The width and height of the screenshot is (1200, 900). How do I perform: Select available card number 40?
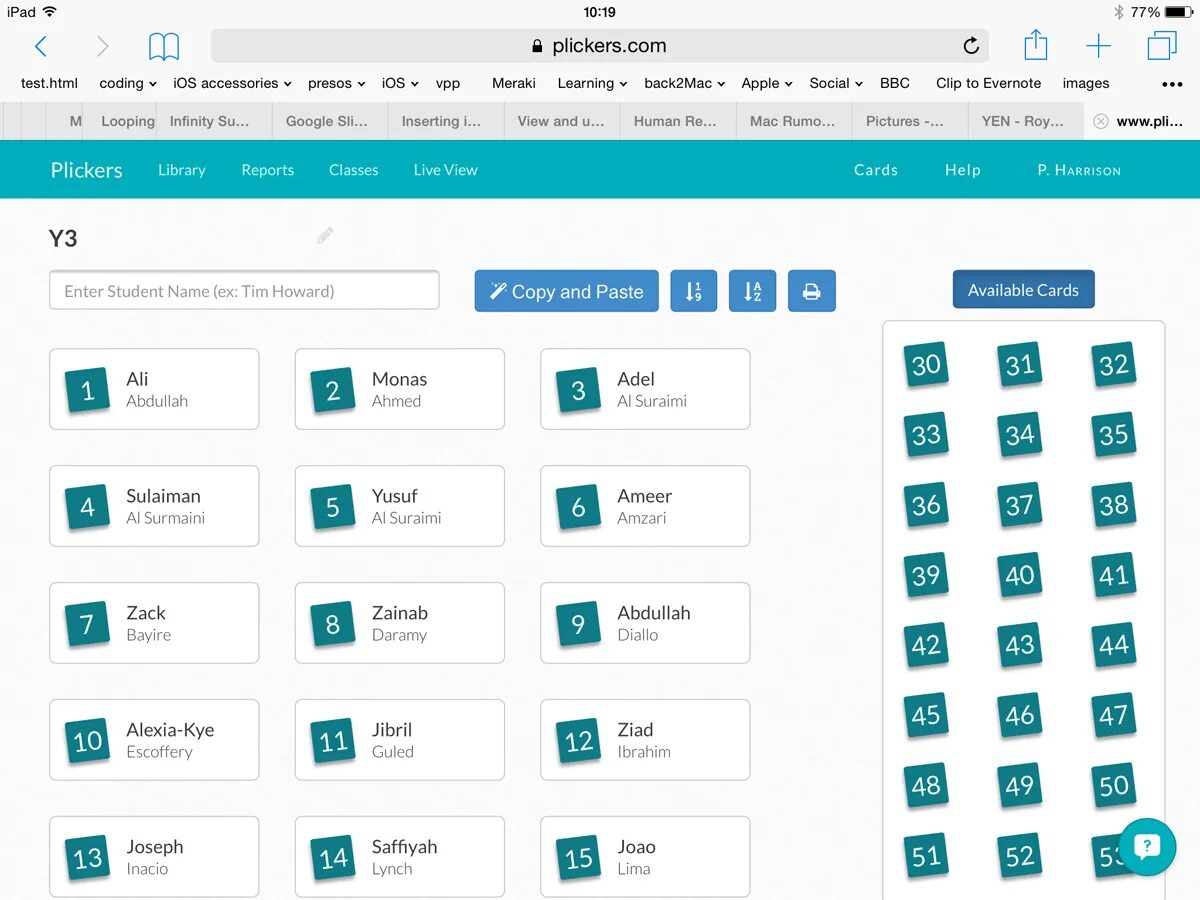(x=1020, y=575)
